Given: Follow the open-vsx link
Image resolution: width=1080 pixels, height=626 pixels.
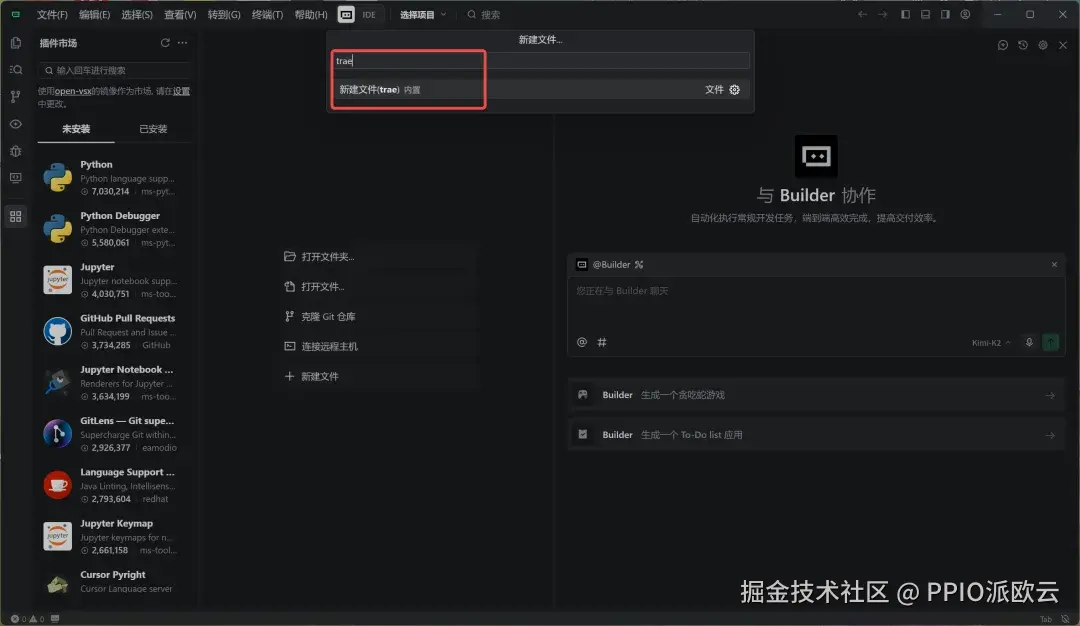Looking at the screenshot, I should [73, 91].
